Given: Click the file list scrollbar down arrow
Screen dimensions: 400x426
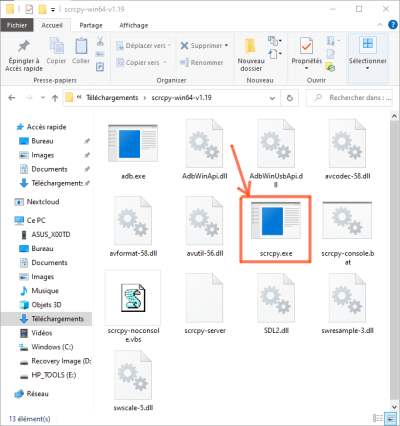Looking at the screenshot, I should (394, 407).
